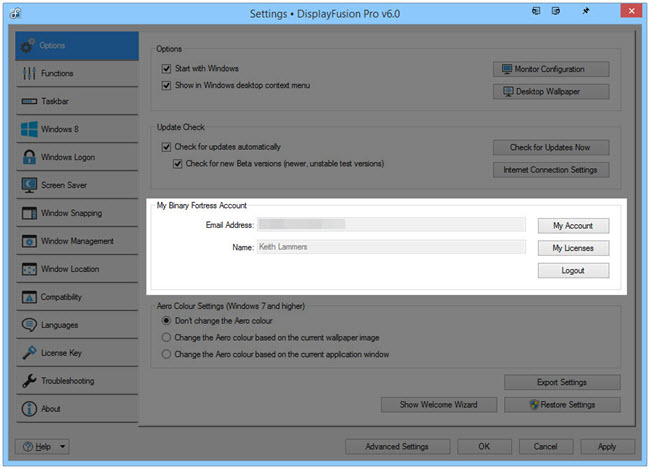Image resolution: width=650 pixels, height=469 pixels.
Task: Click the Languages speech bubble icon
Action: 29,325
